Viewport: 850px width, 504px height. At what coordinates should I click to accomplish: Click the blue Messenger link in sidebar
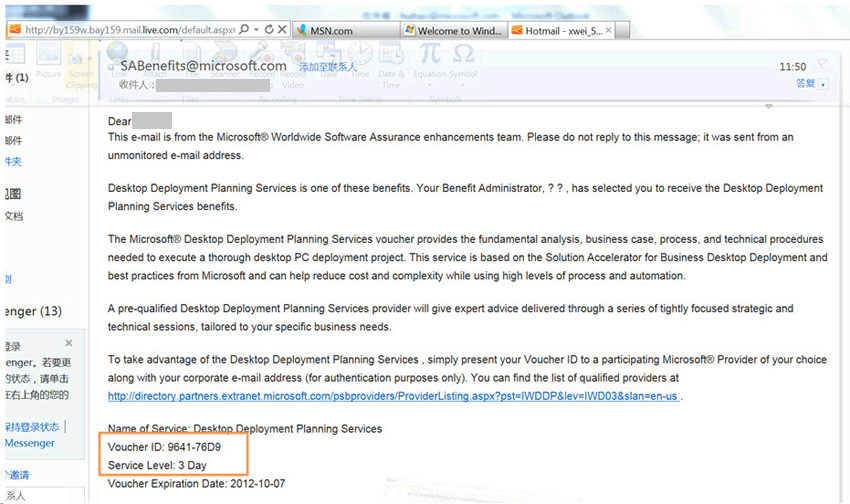30,443
